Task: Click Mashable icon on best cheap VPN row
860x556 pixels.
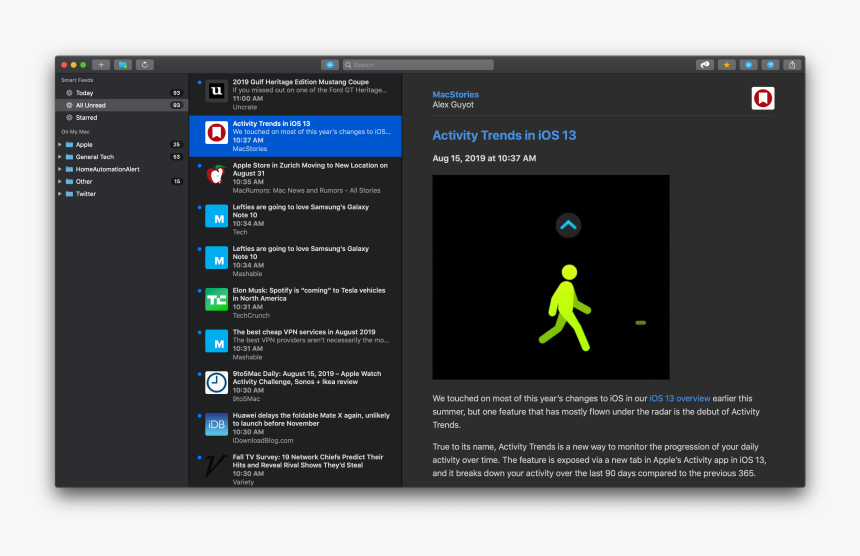Action: coord(216,341)
